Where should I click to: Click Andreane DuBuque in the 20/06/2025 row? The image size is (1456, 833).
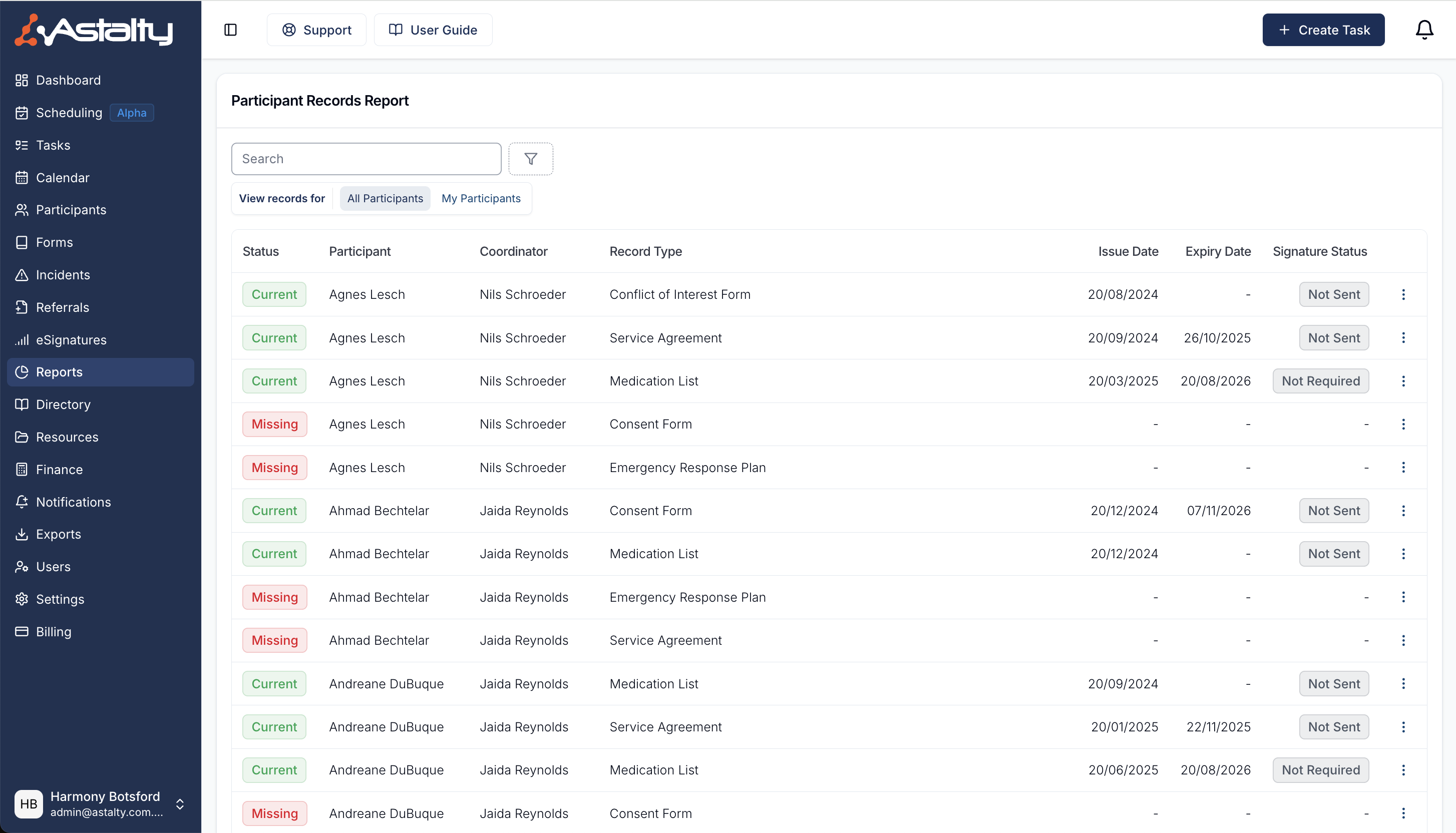pos(386,770)
